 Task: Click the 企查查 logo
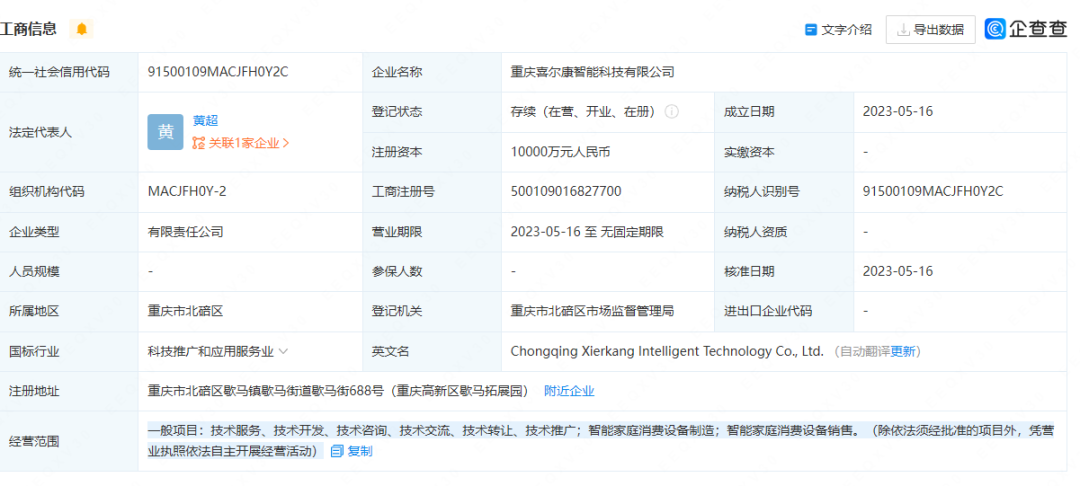1026,29
